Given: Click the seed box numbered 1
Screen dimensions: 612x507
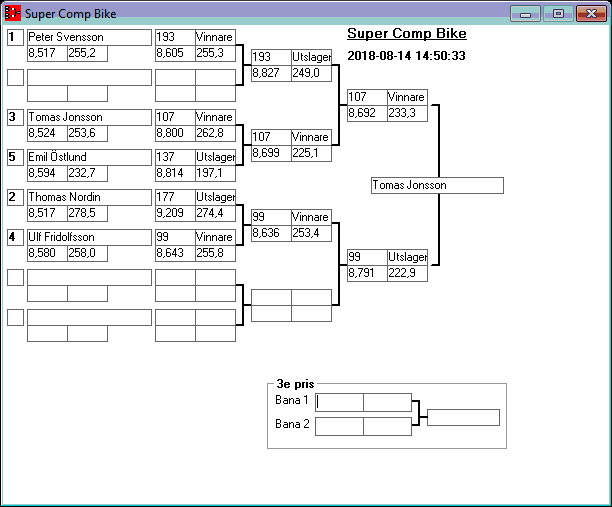Looking at the screenshot, I should [15, 37].
